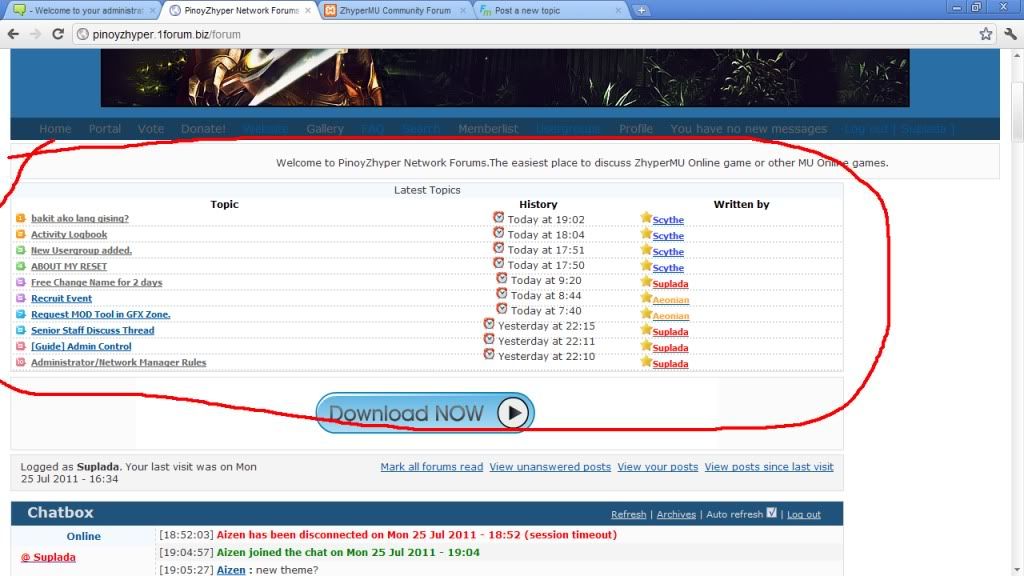Click 'Mark all forums read'

point(432,467)
